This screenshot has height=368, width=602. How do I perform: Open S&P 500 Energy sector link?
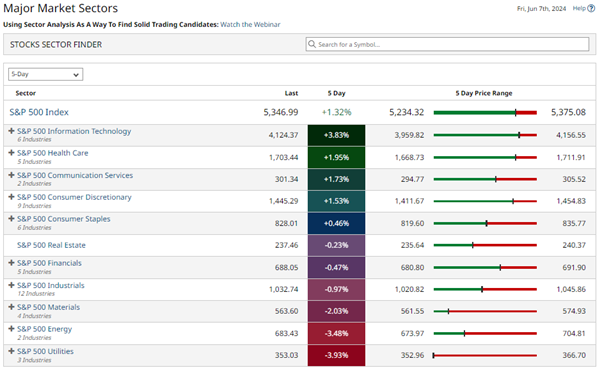(x=45, y=329)
